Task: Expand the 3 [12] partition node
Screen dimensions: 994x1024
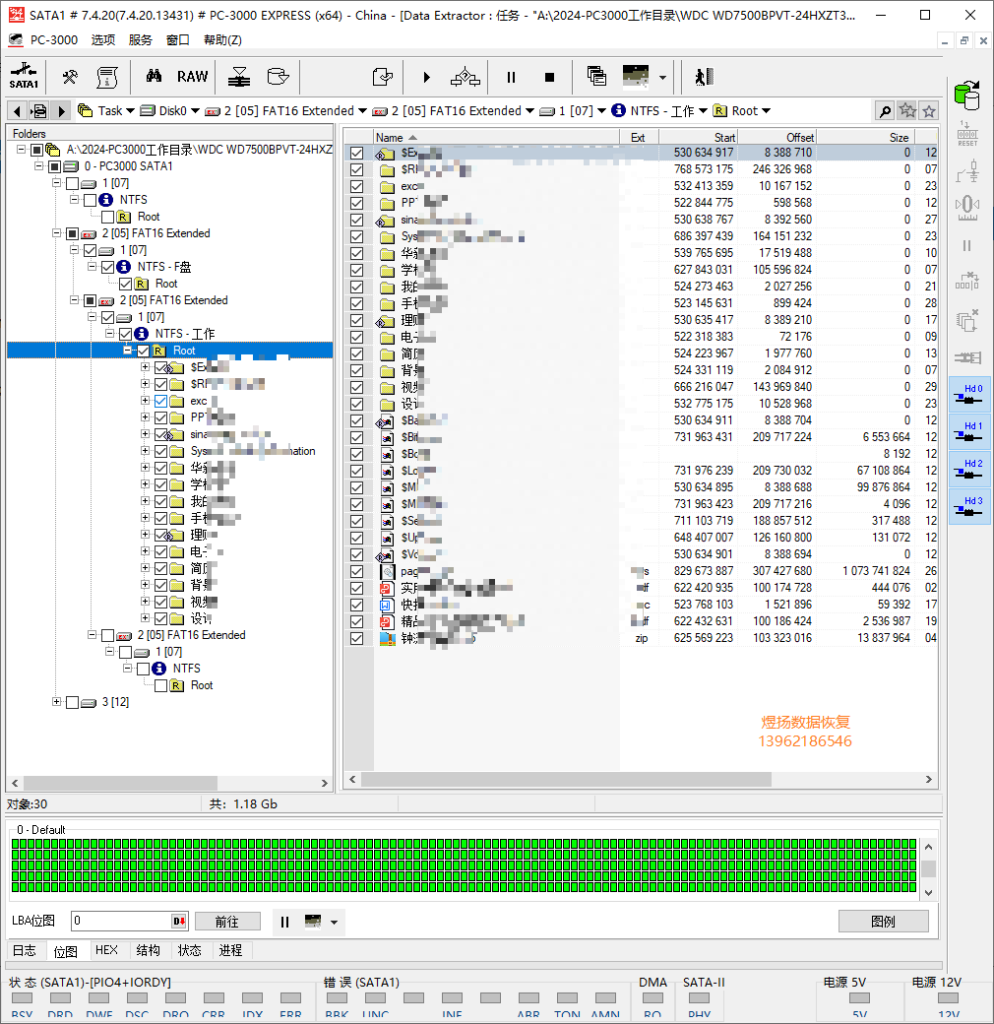Action: (57, 701)
